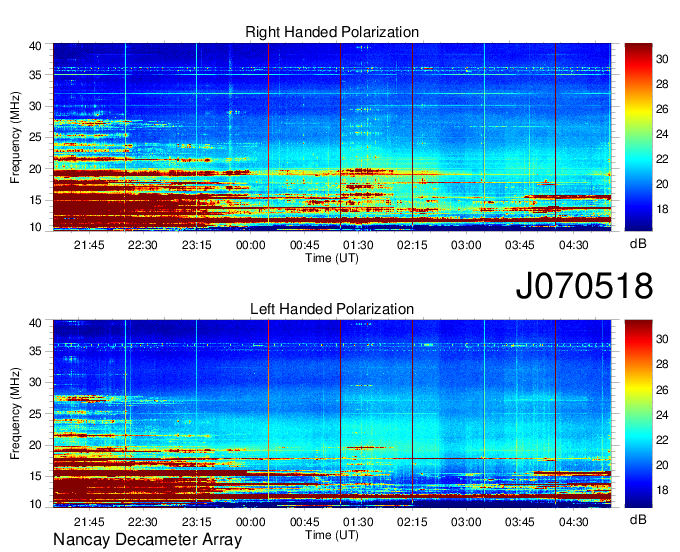This screenshot has height=552, width=680.
Task: Click the 22 dB value on Left Handed colorbar
Action: [662, 440]
